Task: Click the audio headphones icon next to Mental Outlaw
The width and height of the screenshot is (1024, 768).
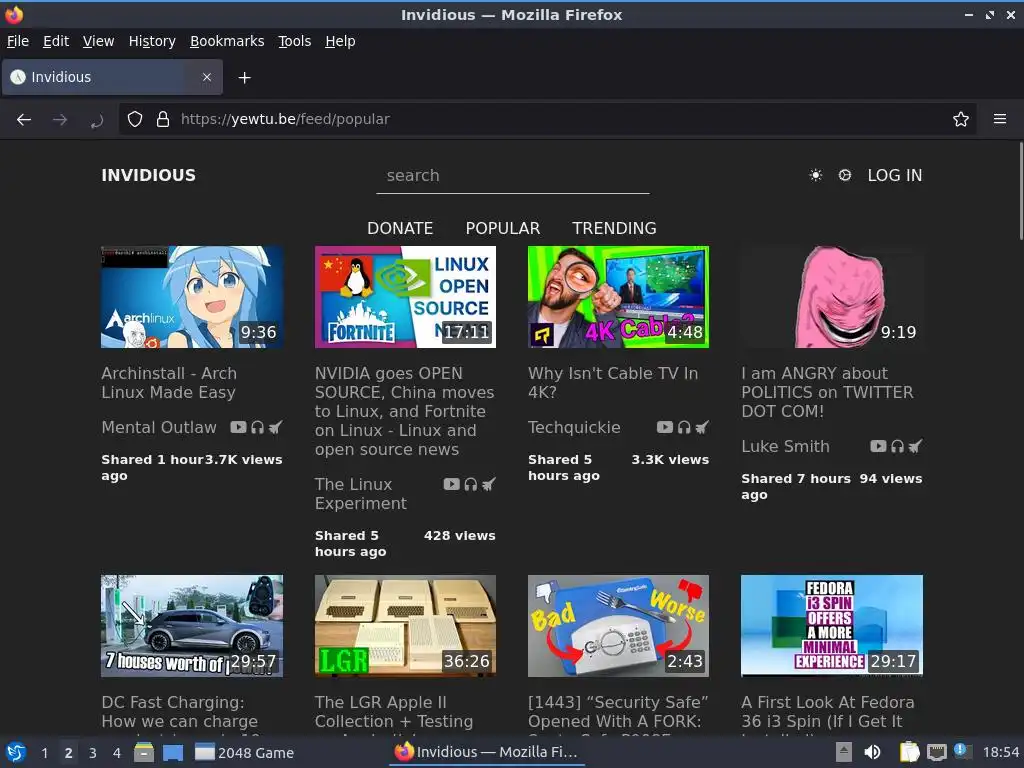Action: pos(257,427)
